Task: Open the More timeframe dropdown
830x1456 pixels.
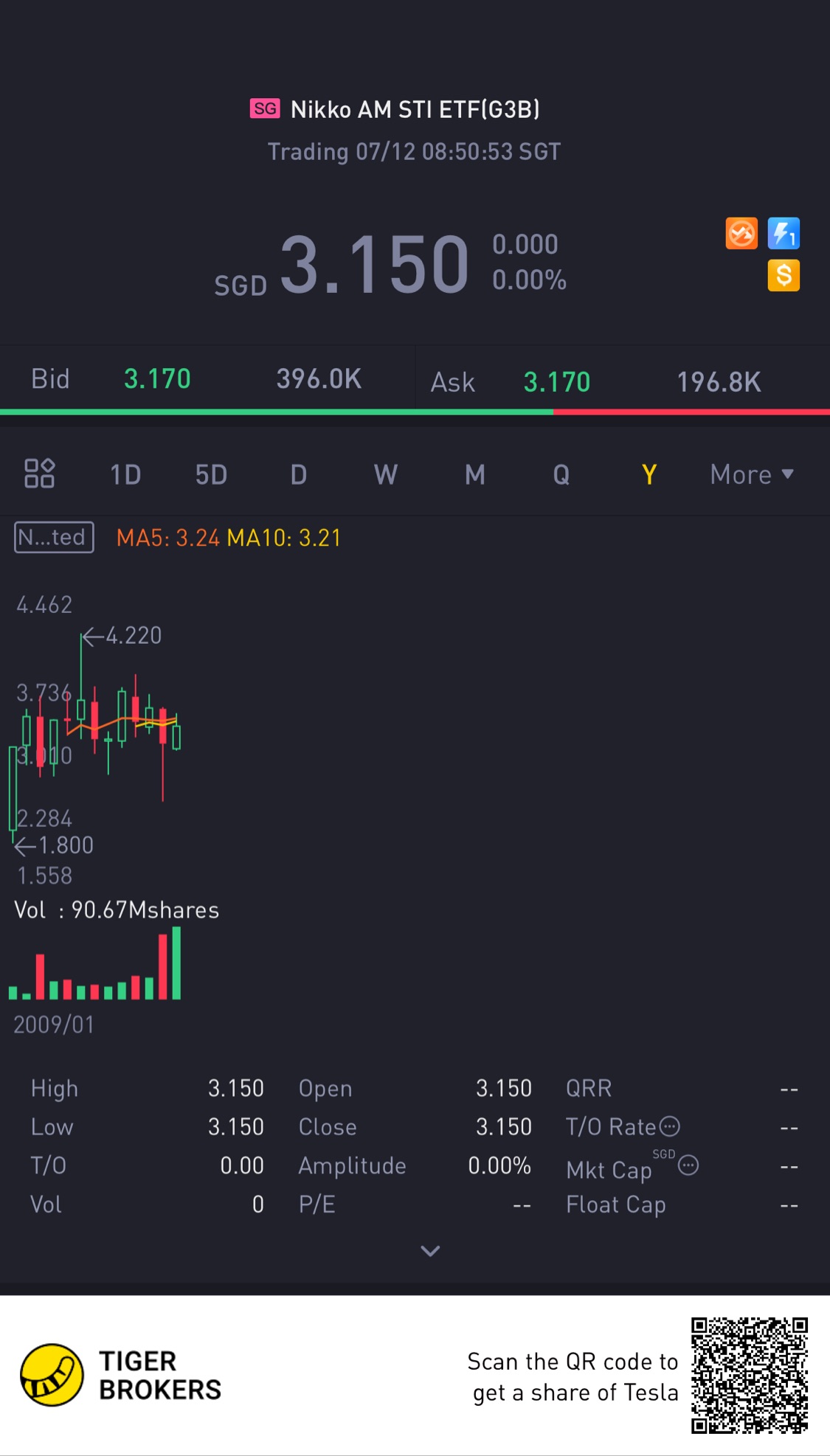Action: [752, 474]
